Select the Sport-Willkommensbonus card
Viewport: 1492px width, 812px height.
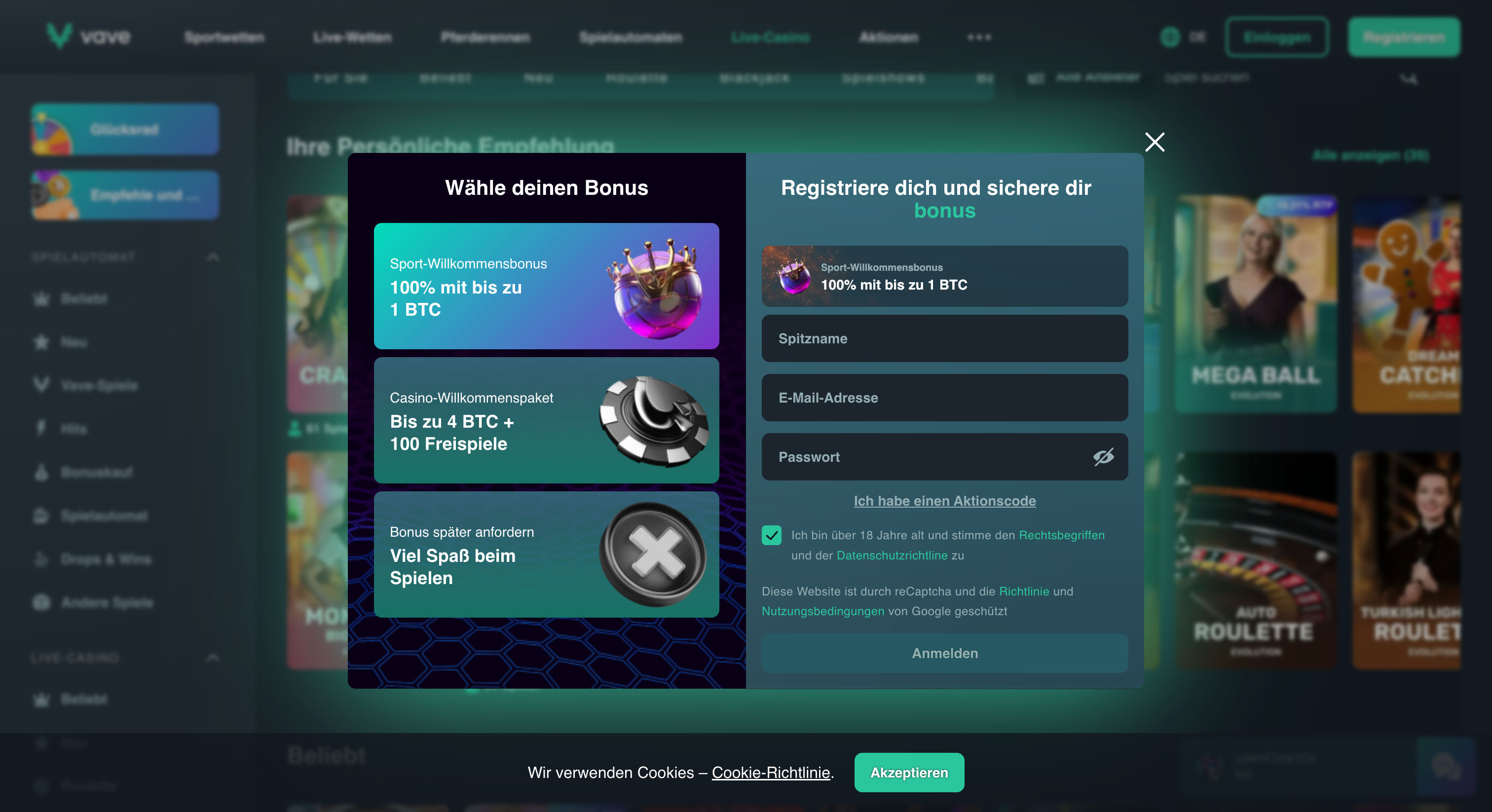tap(546, 286)
